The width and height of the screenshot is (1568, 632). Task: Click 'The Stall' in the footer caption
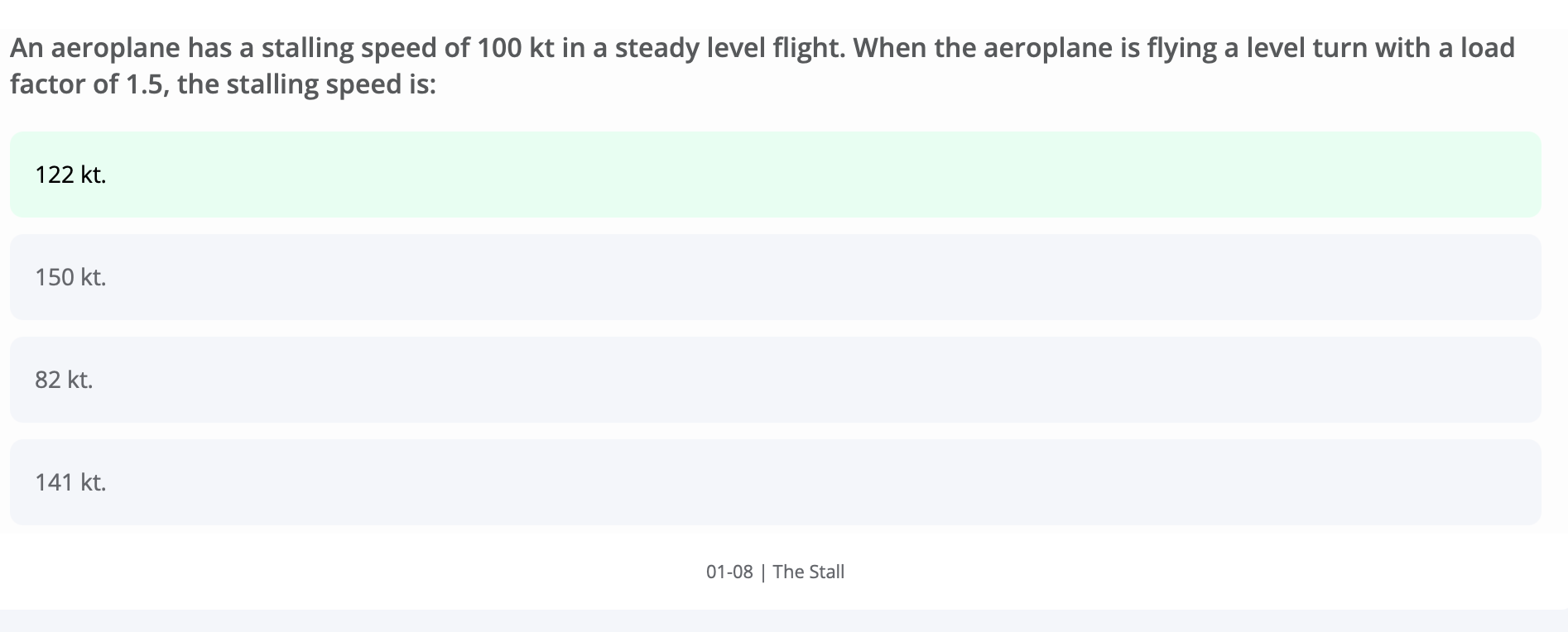point(809,572)
